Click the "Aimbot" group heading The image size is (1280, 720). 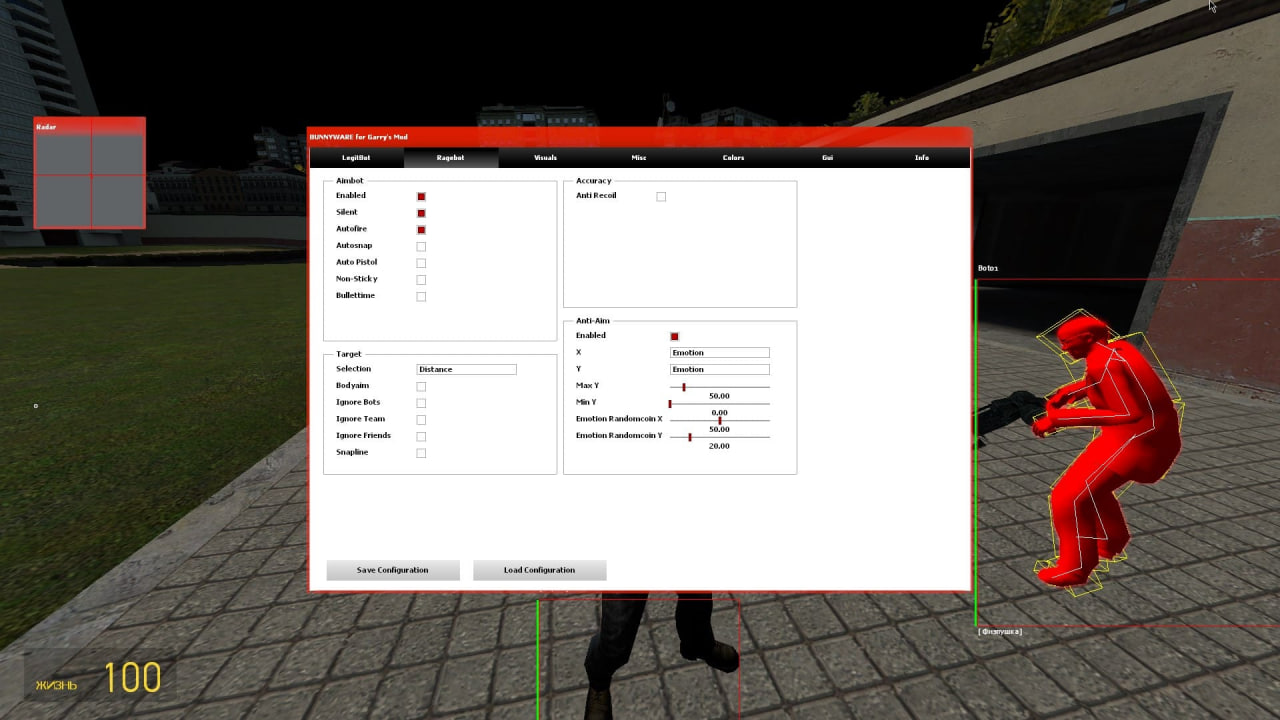tap(350, 181)
